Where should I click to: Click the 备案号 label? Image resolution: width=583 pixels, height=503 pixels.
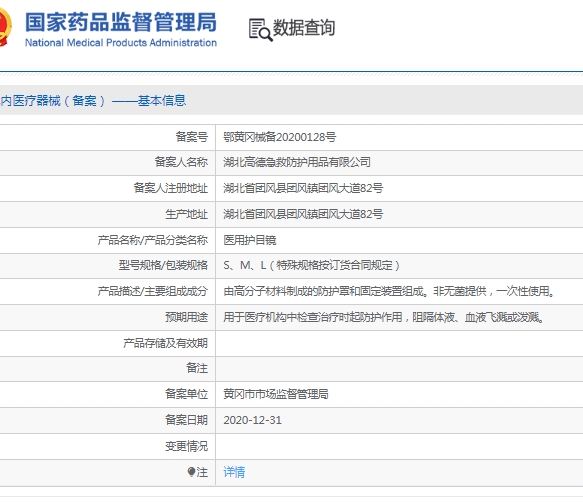click(192, 137)
